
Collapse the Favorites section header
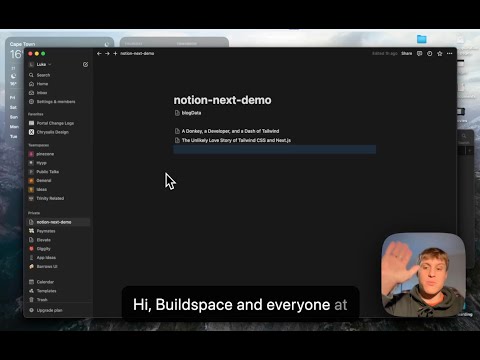click(x=36, y=114)
